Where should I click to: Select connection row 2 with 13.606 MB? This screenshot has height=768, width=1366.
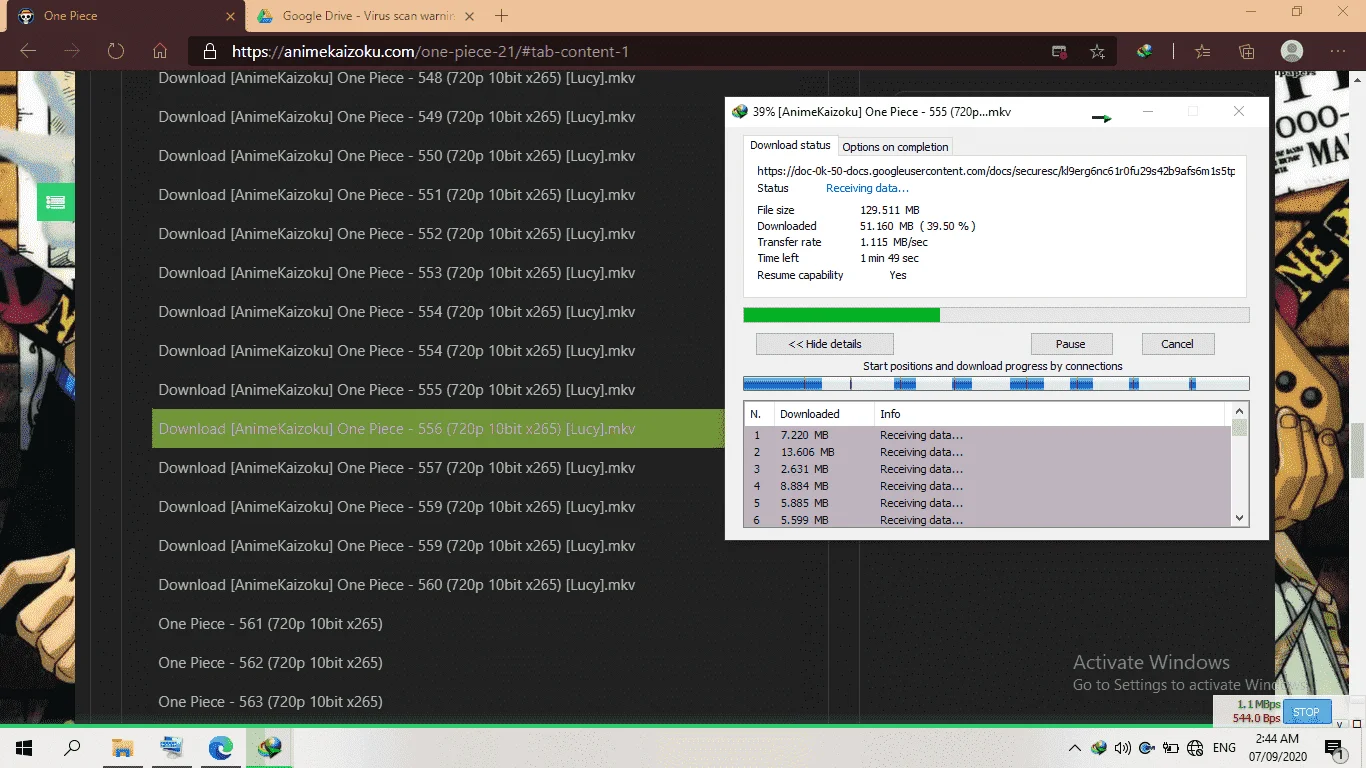pos(988,452)
